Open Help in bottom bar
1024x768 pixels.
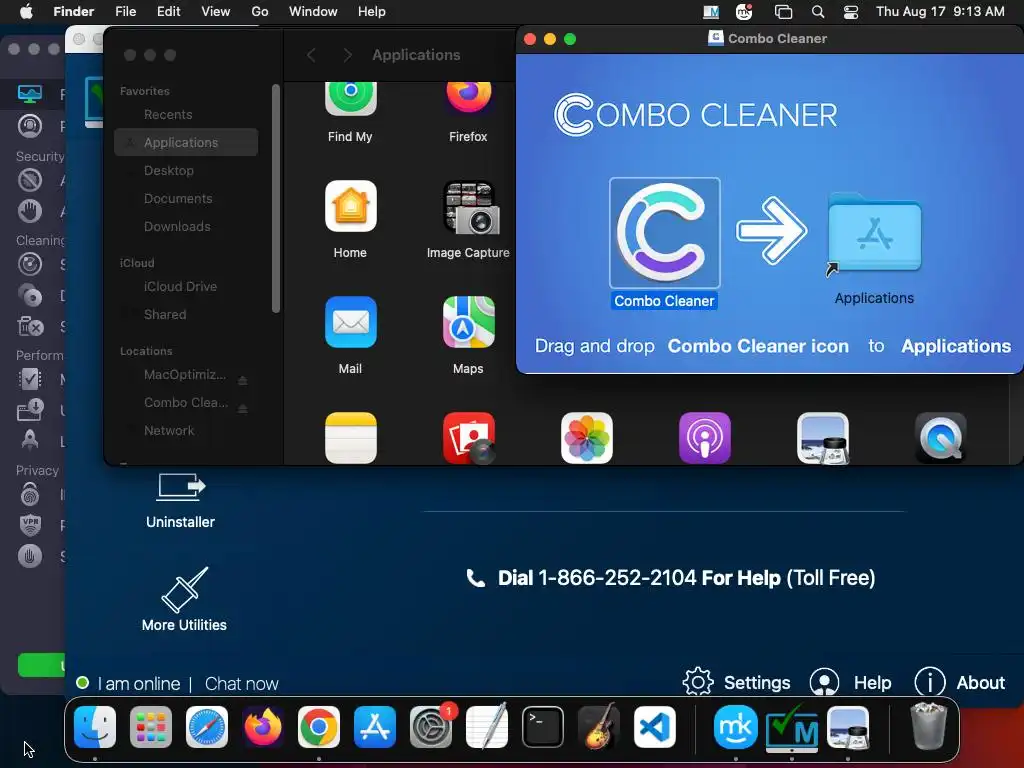pos(850,682)
